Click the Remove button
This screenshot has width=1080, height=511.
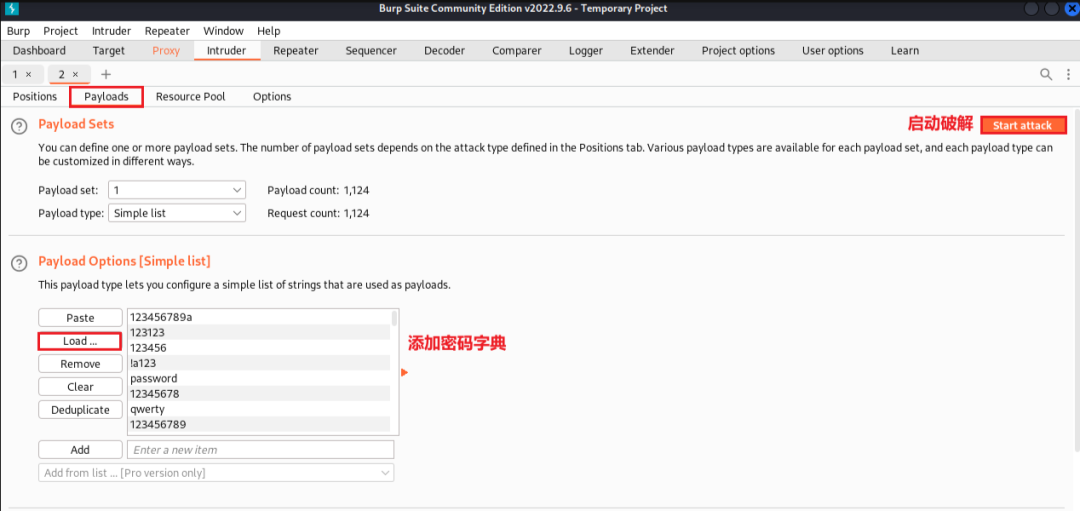click(80, 364)
